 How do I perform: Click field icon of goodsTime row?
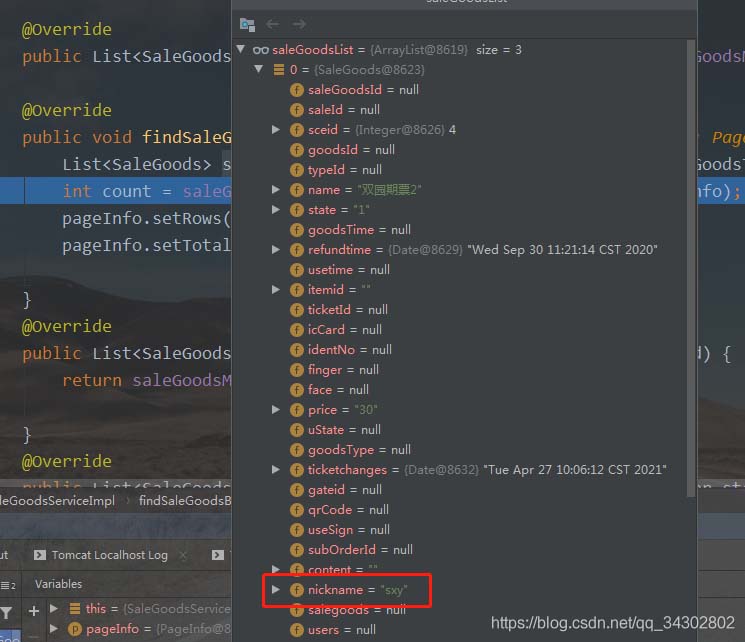(x=296, y=230)
